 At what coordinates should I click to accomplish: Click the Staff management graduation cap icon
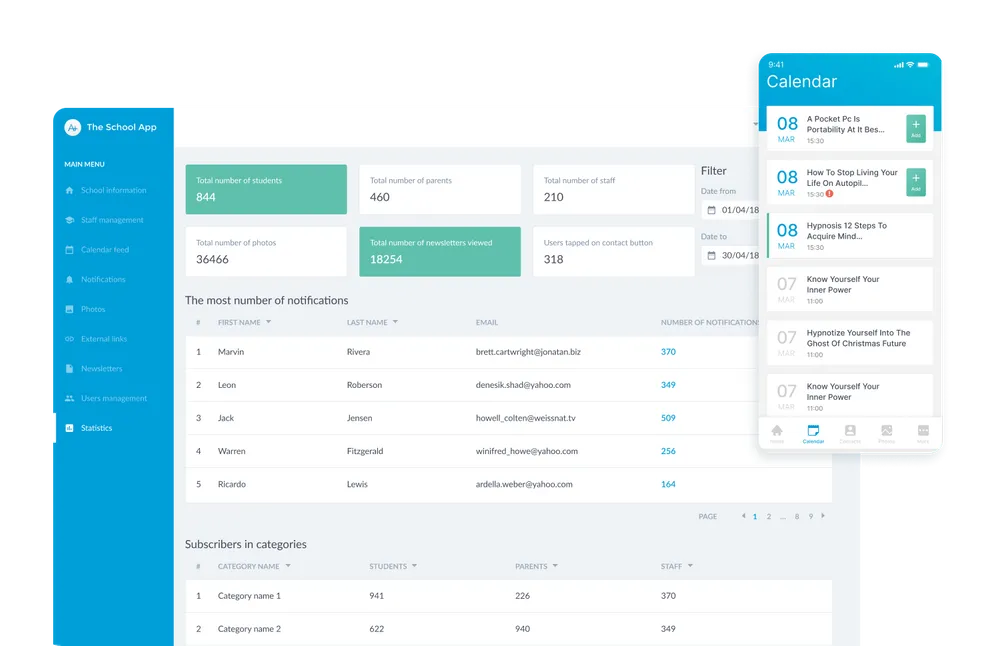[69, 220]
